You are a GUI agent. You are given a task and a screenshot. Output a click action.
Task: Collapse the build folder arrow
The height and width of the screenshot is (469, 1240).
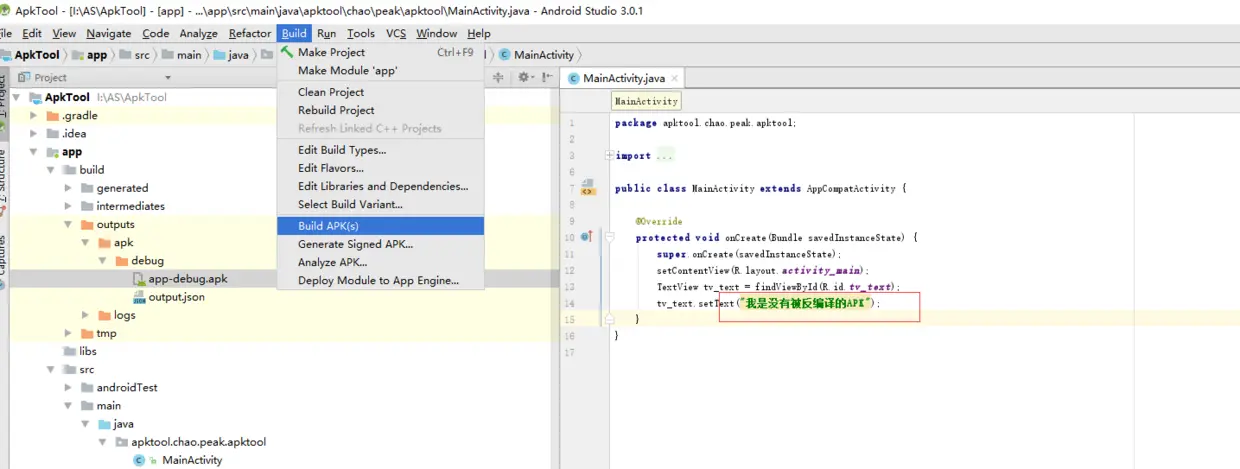[x=51, y=170]
